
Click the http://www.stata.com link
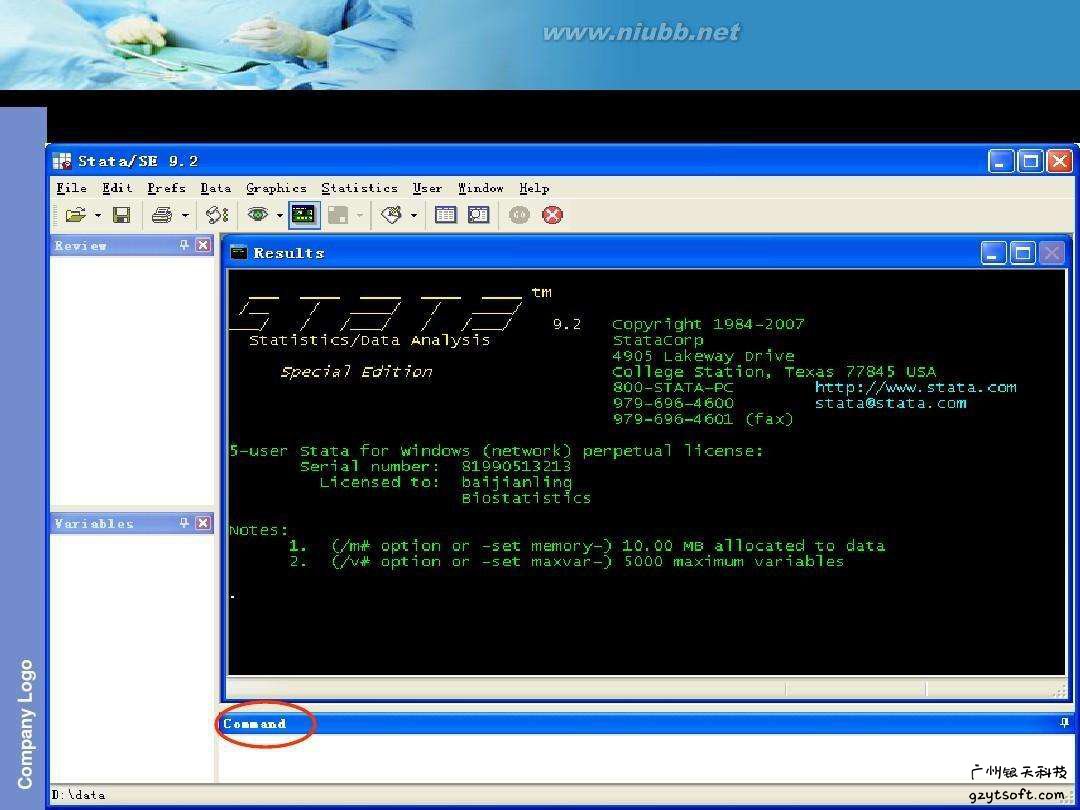(x=915, y=387)
